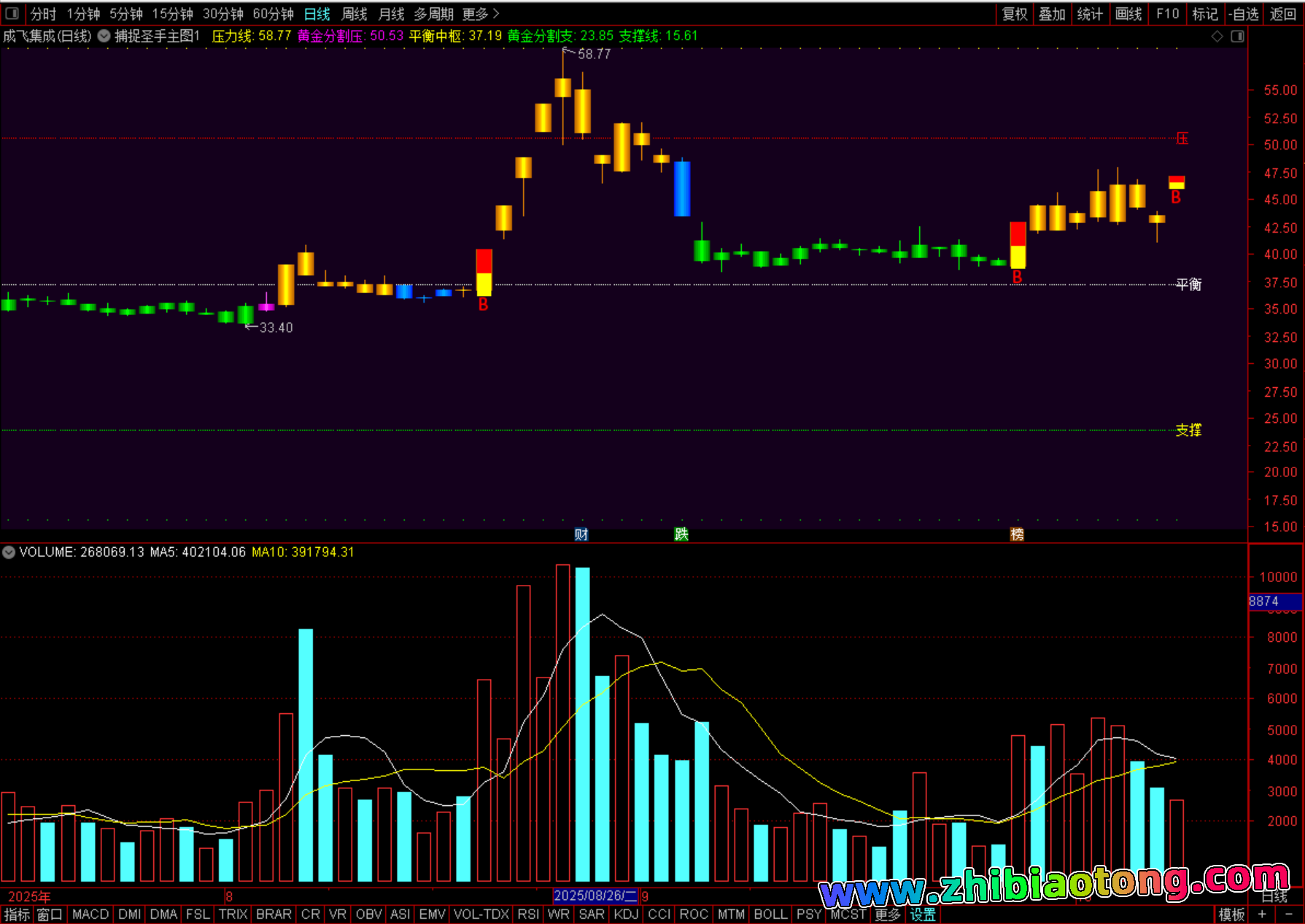The width and height of the screenshot is (1305, 924).
Task: Click the 财 marker icon on the timeline
Action: tap(581, 535)
